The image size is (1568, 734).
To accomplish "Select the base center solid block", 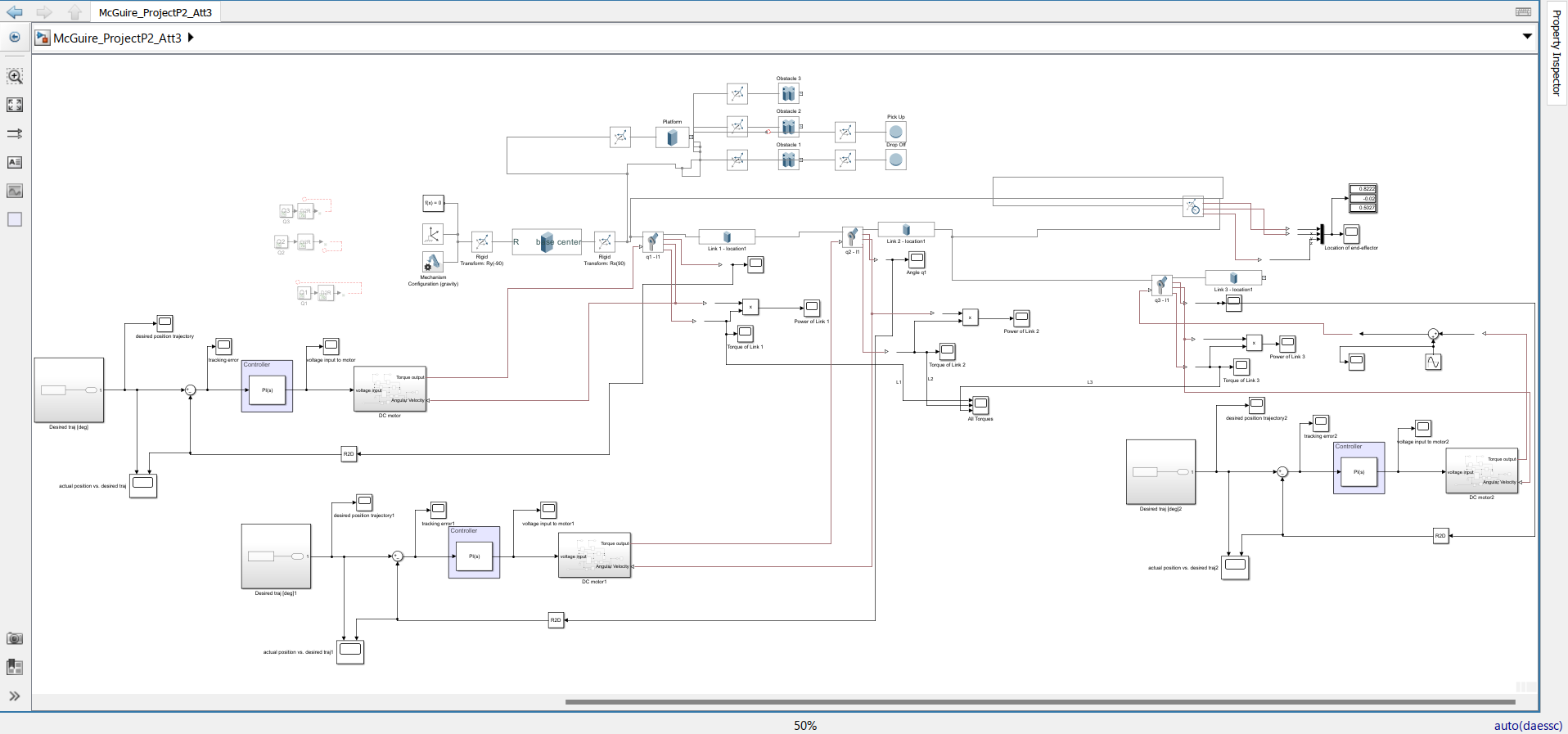I will coord(547,241).
